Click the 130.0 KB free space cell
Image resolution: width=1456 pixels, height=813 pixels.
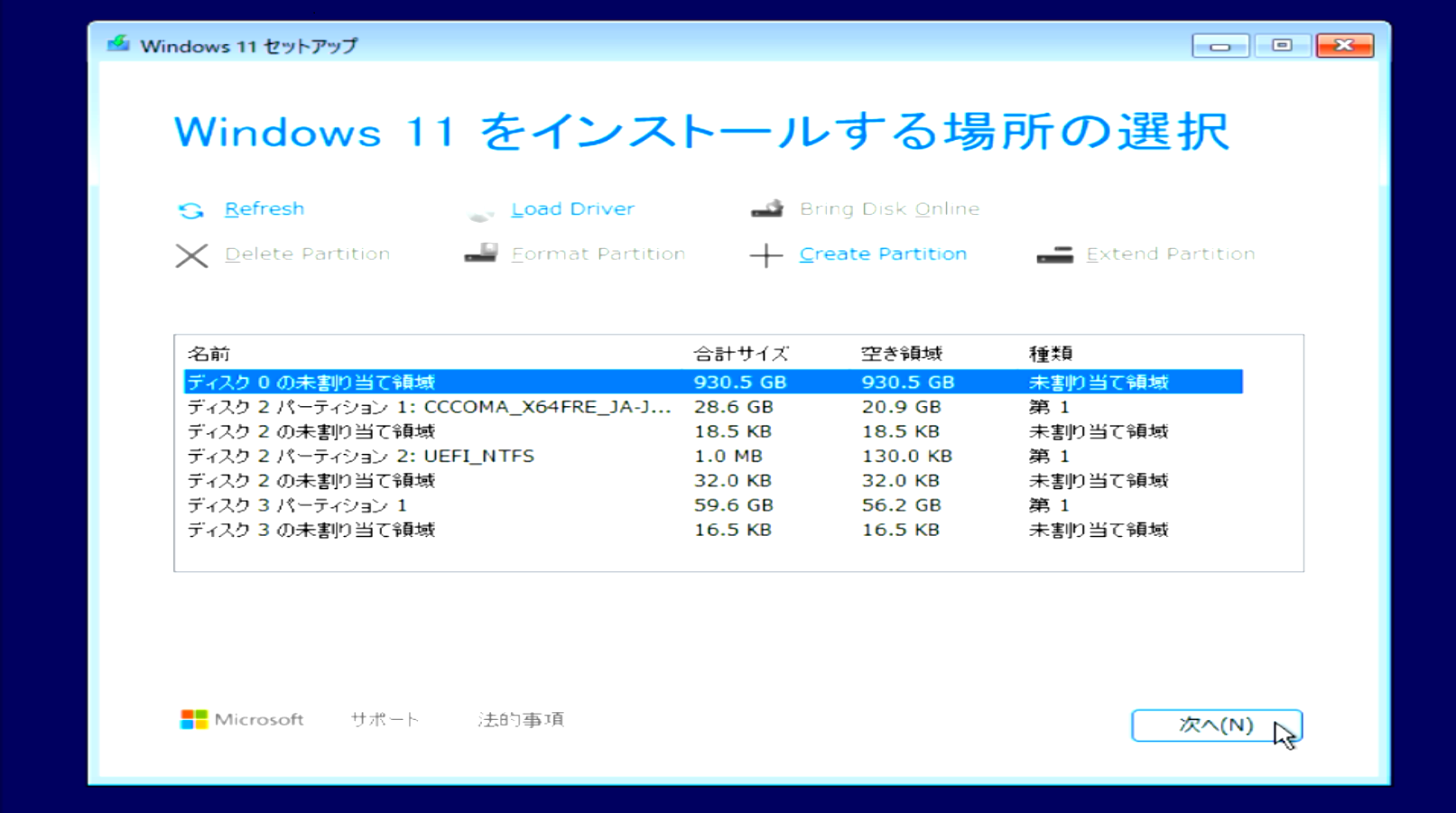click(x=907, y=456)
